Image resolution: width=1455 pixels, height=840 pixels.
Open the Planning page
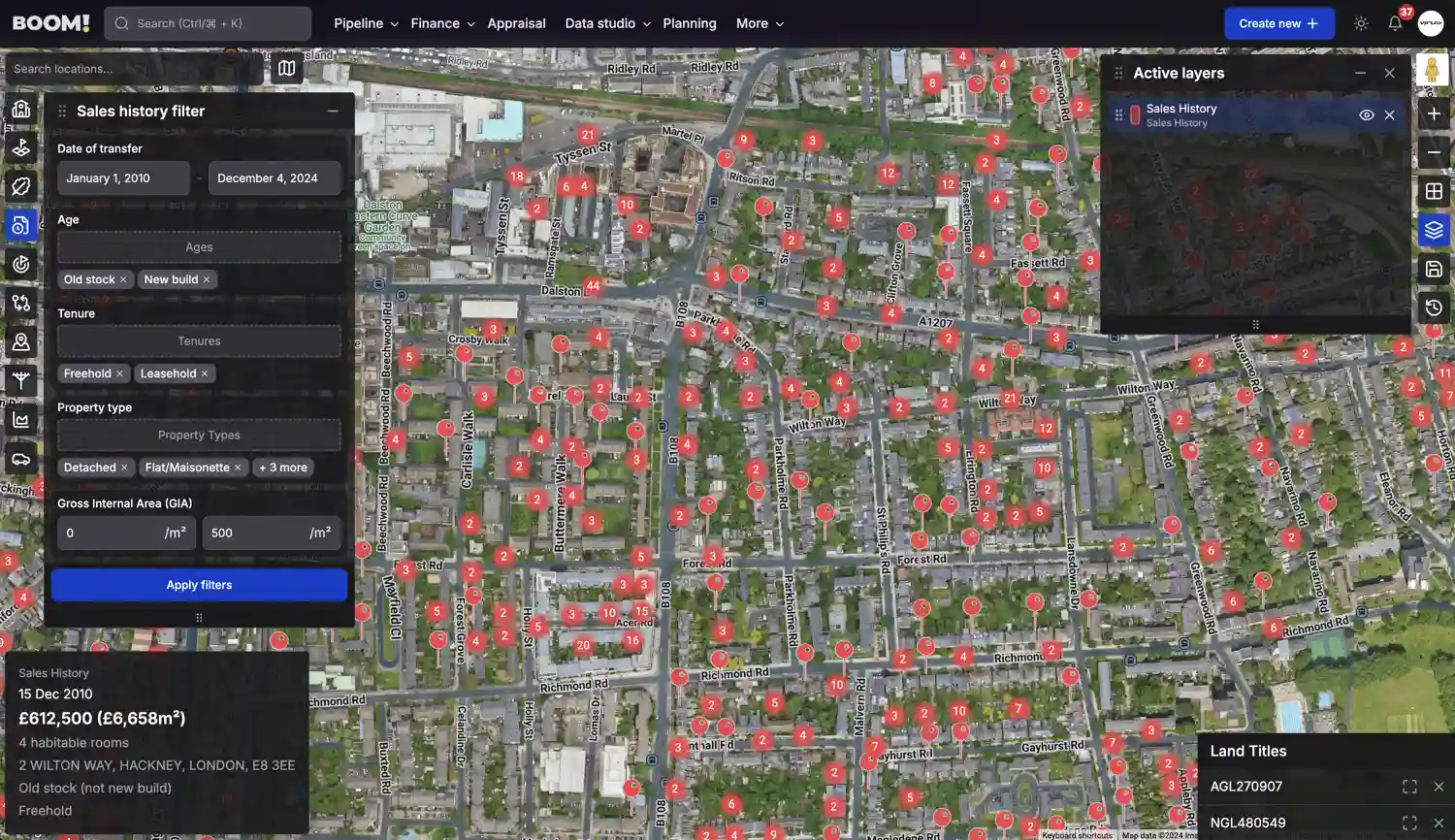pos(690,23)
